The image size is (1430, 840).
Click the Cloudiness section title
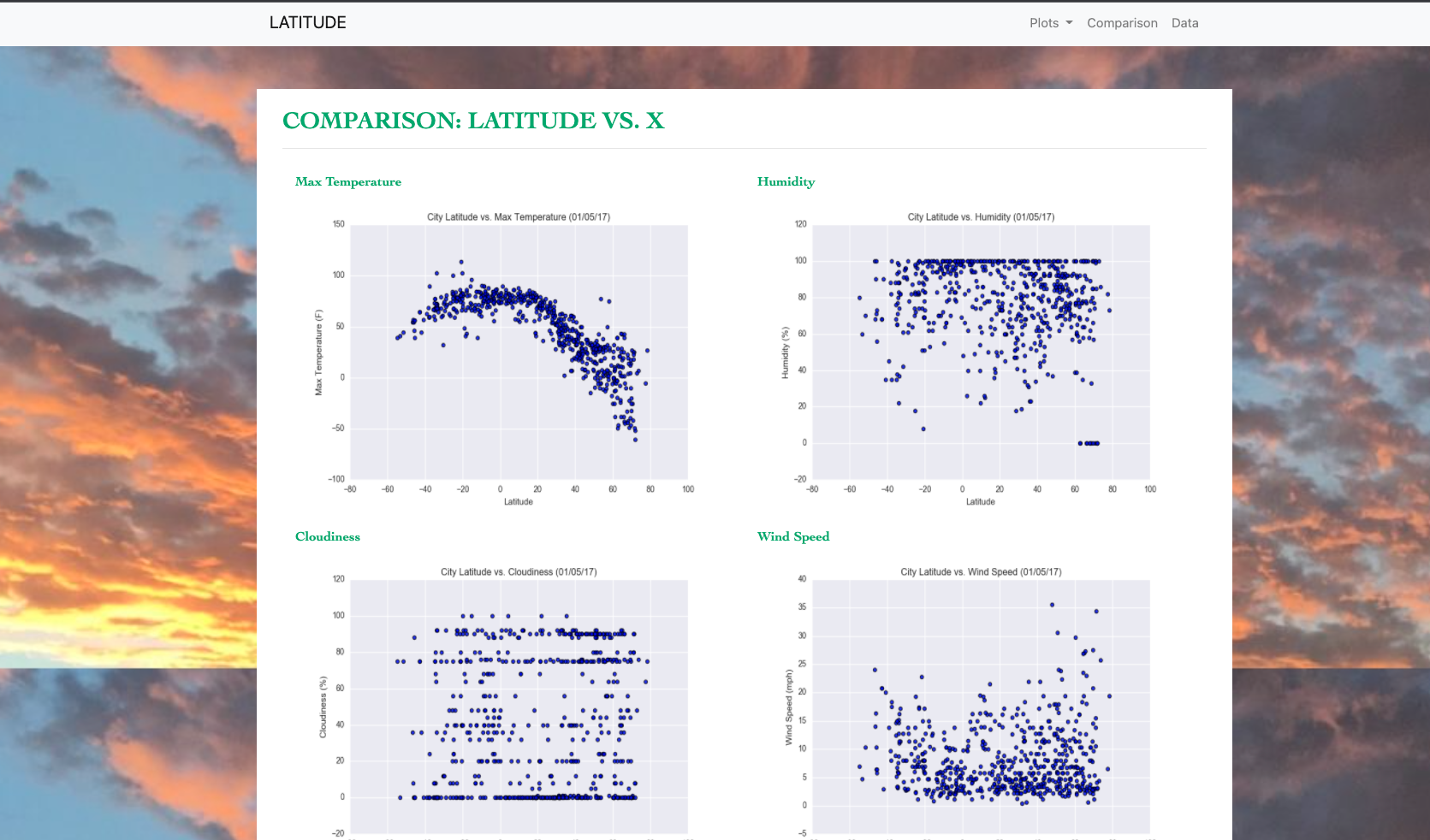tap(328, 536)
